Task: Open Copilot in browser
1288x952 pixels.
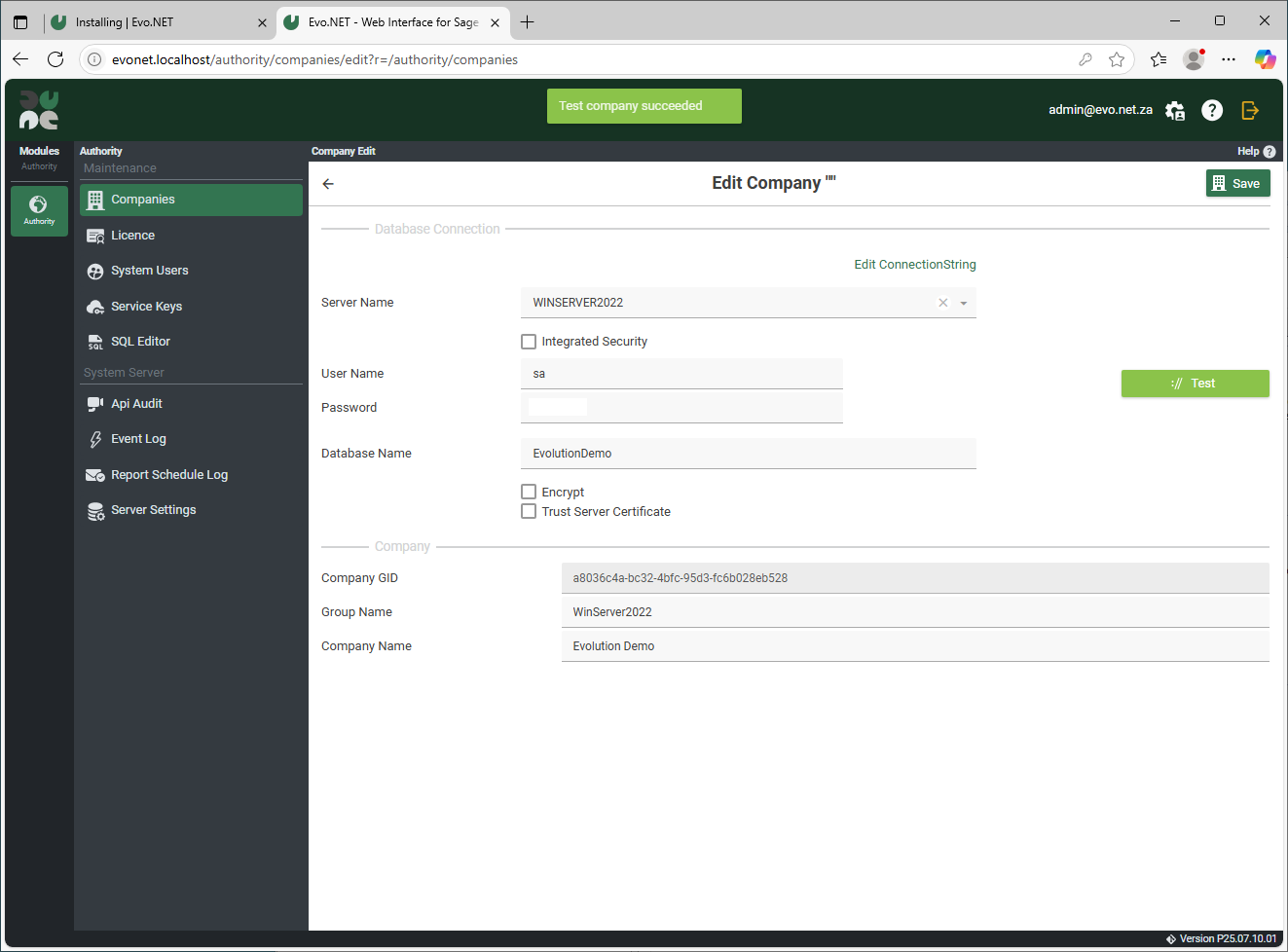Action: (1265, 59)
